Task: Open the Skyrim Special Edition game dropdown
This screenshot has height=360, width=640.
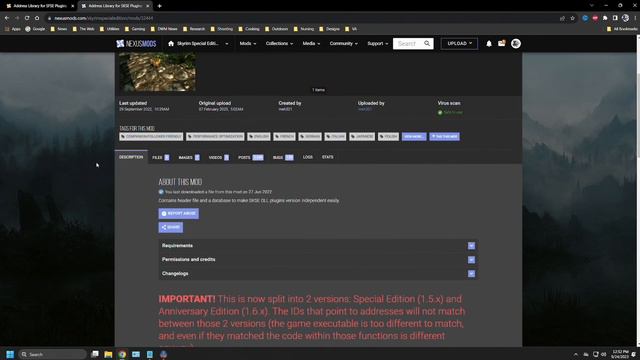Action: [x=199, y=44]
